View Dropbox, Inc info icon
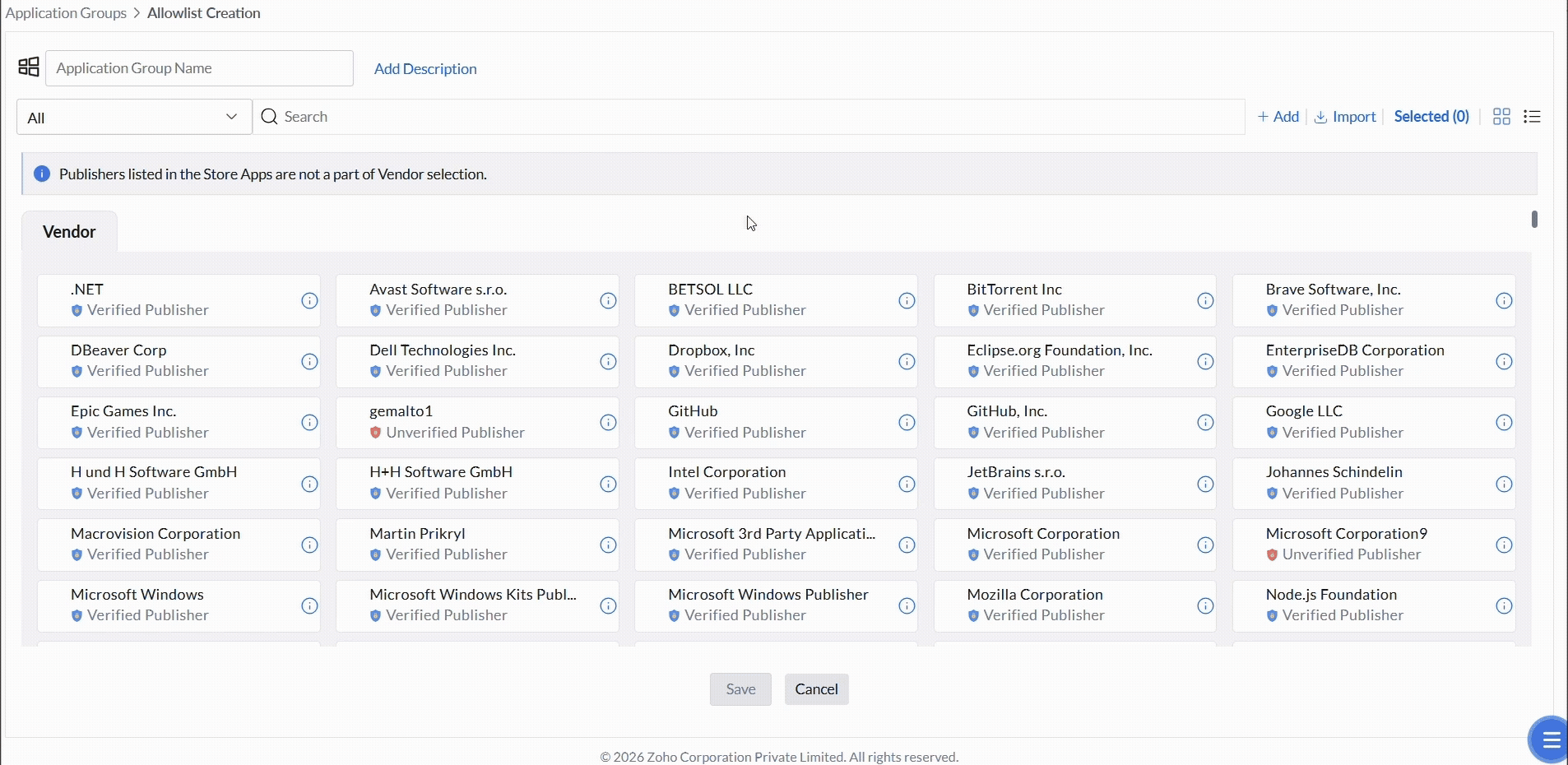This screenshot has height=765, width=1568. [907, 361]
